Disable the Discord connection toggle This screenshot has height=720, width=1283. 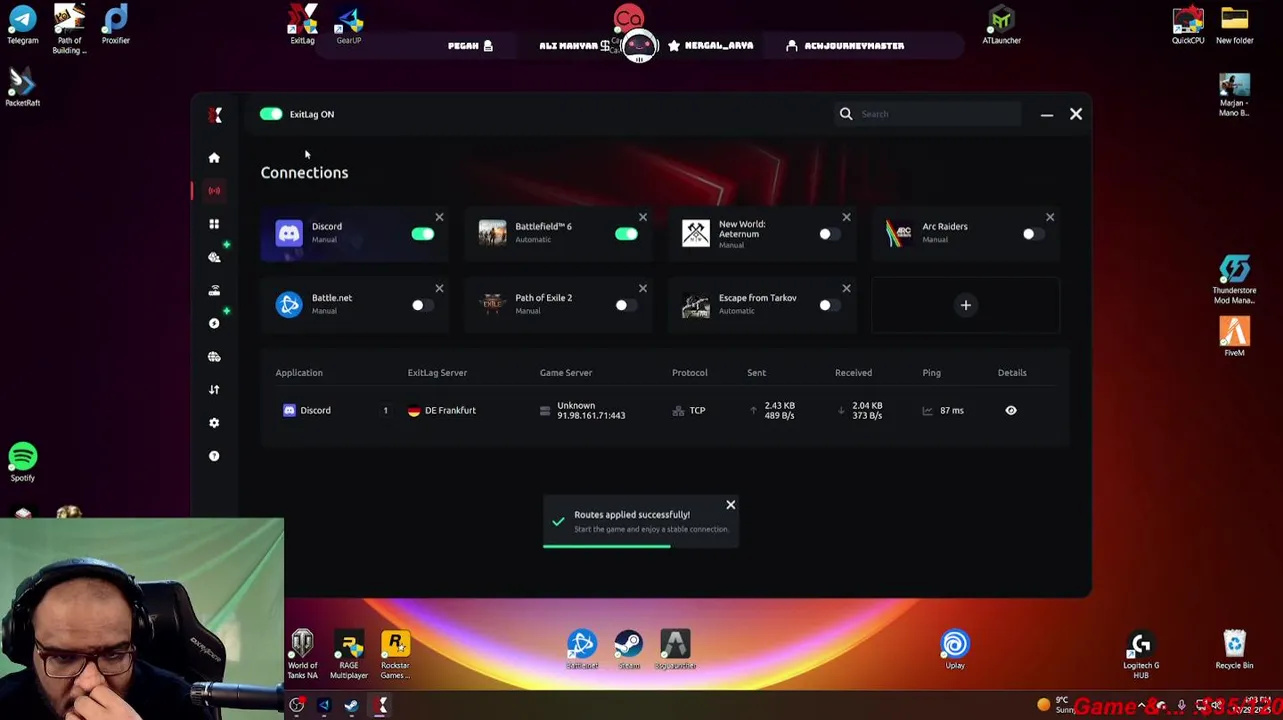click(423, 234)
